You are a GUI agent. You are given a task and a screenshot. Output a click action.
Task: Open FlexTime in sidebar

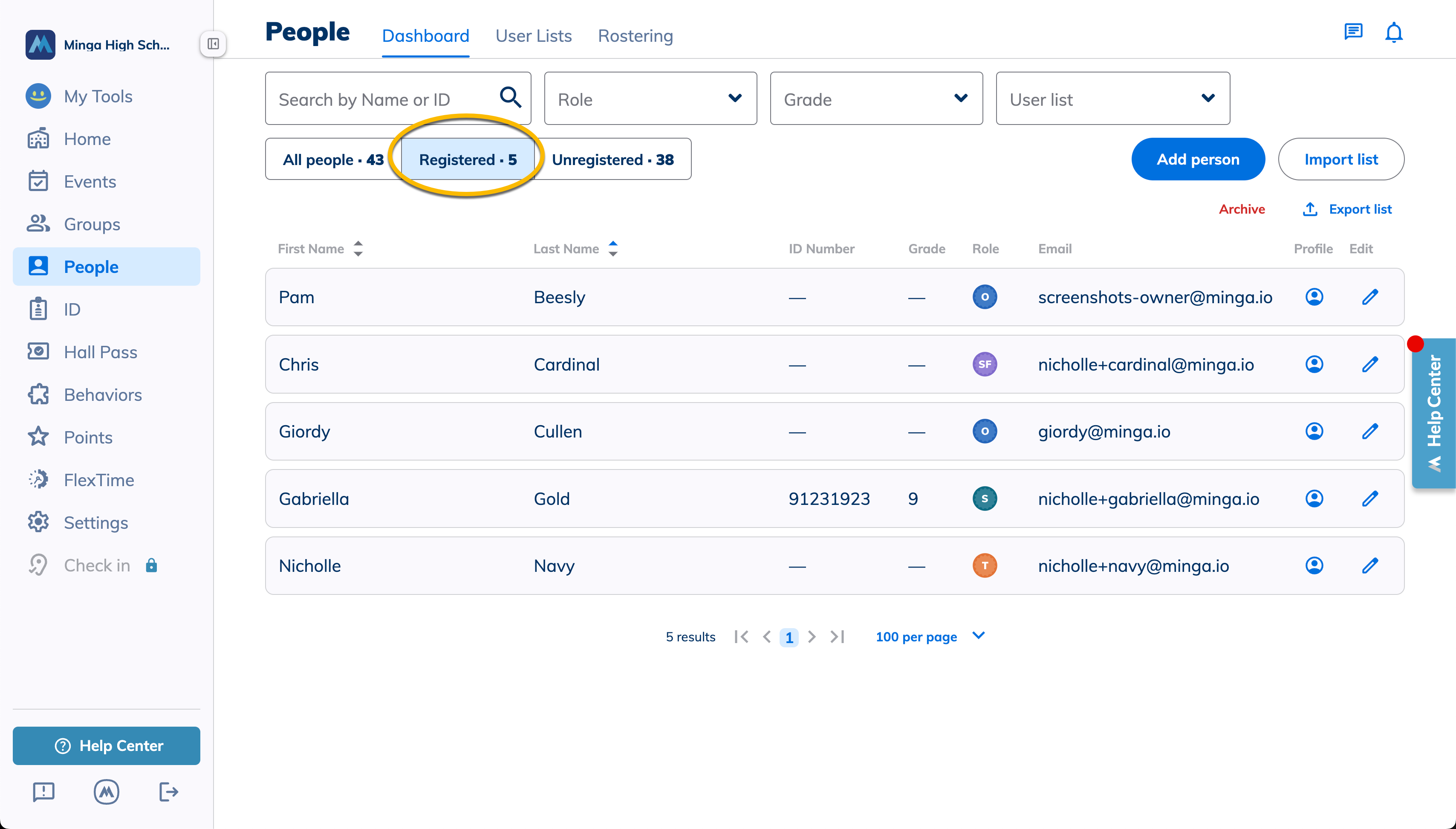coord(107,480)
